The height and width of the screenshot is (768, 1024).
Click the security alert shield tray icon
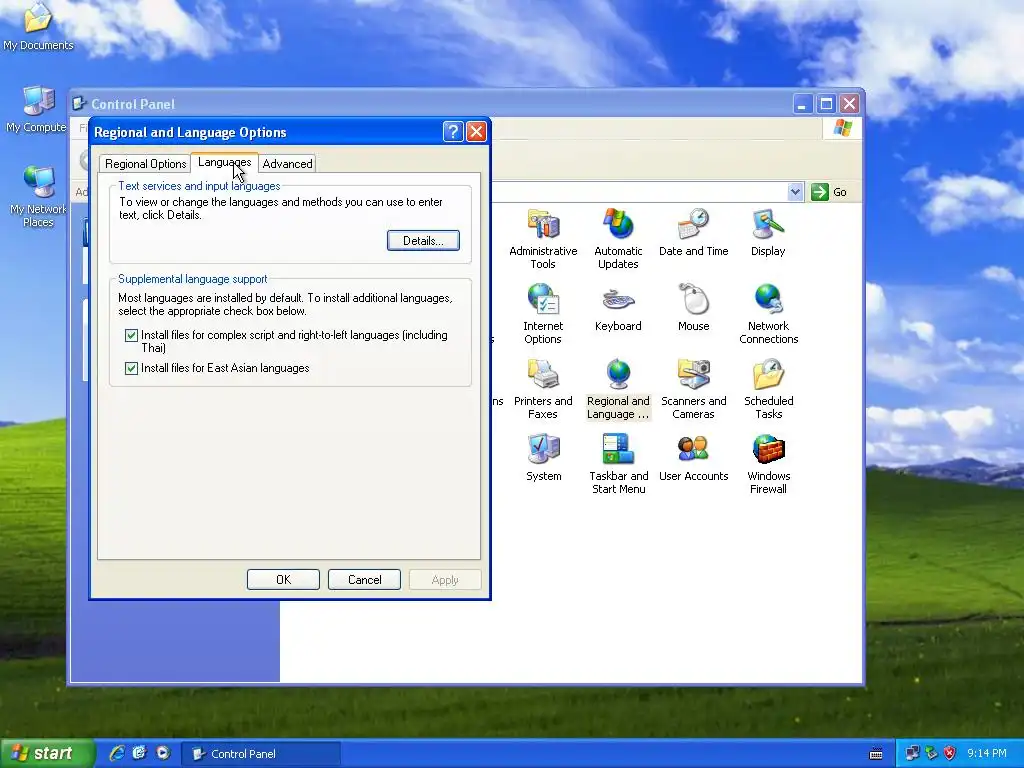(x=950, y=753)
